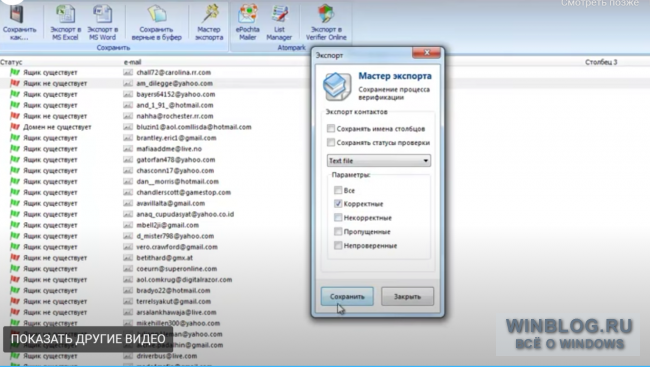
Task: Select row and_1_91_@hotmail.com
Action: (175, 105)
